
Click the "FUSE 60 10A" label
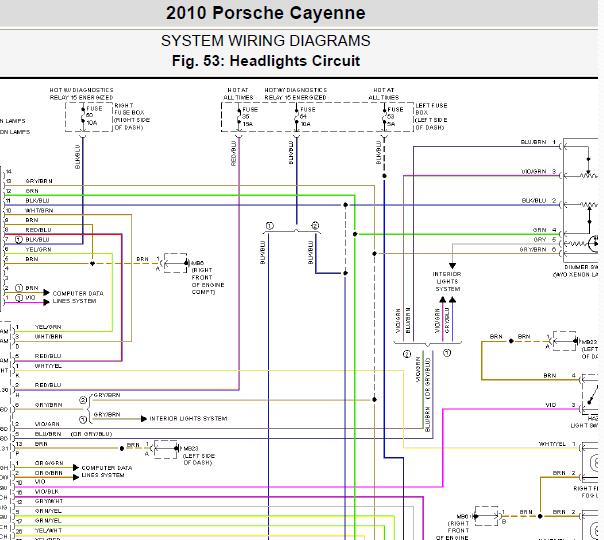point(94,116)
